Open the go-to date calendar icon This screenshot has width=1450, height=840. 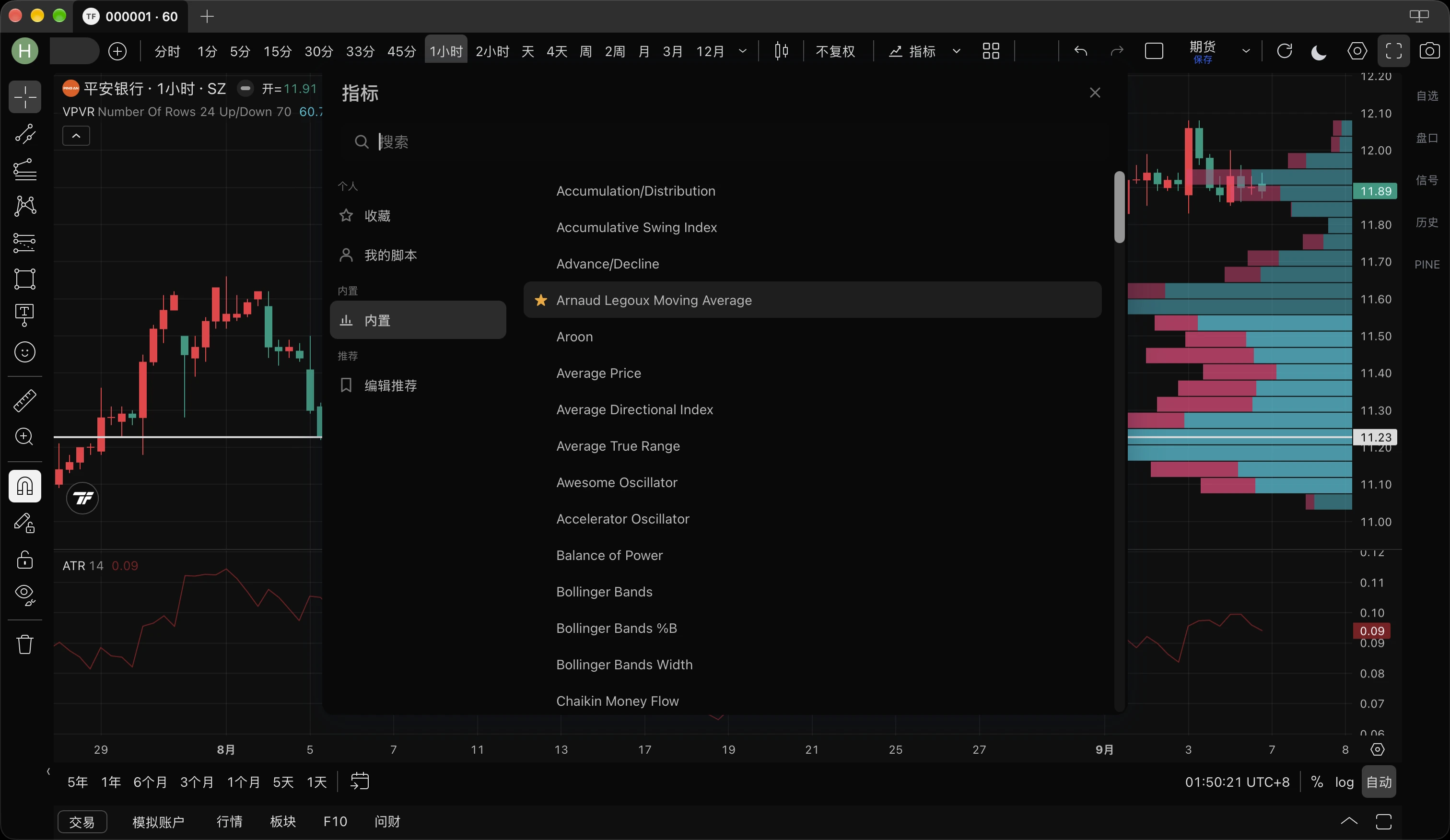coord(360,782)
